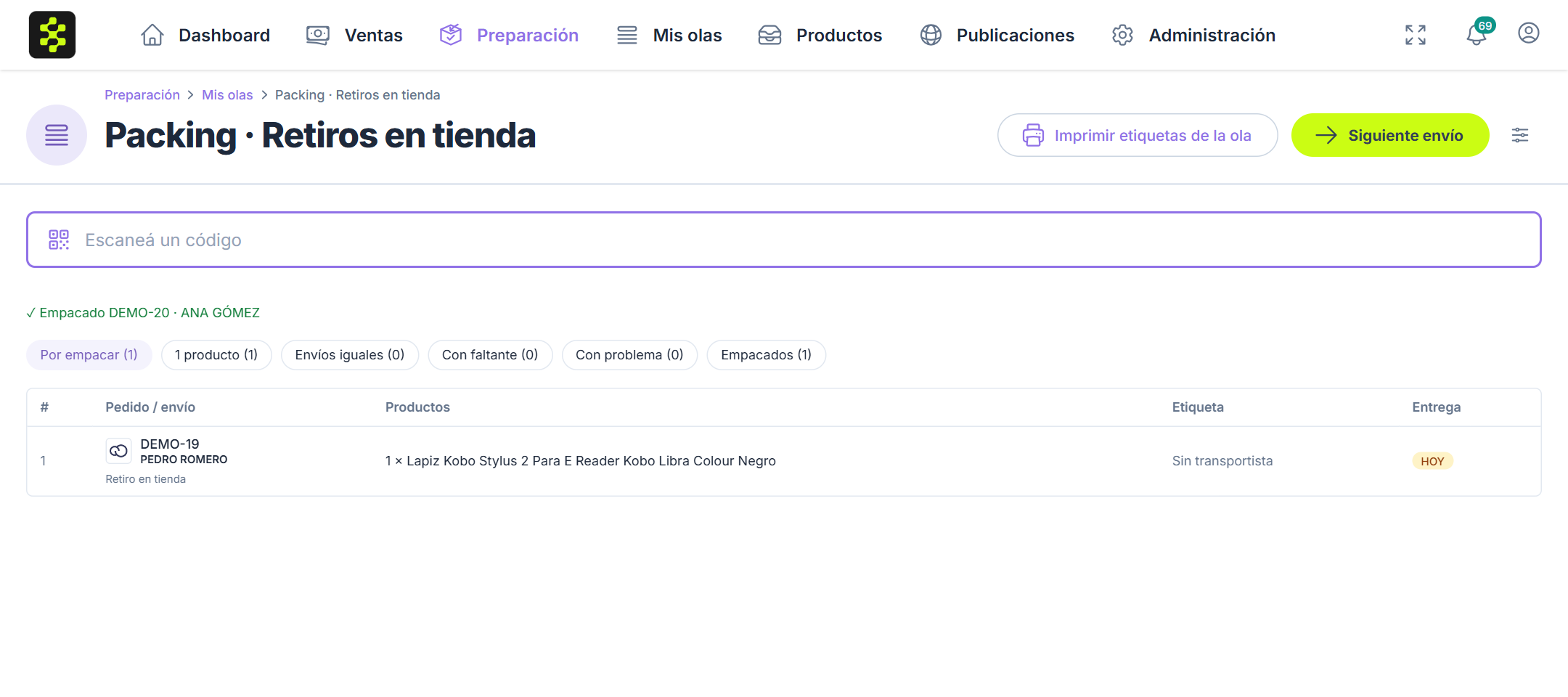The image size is (1568, 697).
Task: Filter by Con problema (0)
Action: [629, 355]
